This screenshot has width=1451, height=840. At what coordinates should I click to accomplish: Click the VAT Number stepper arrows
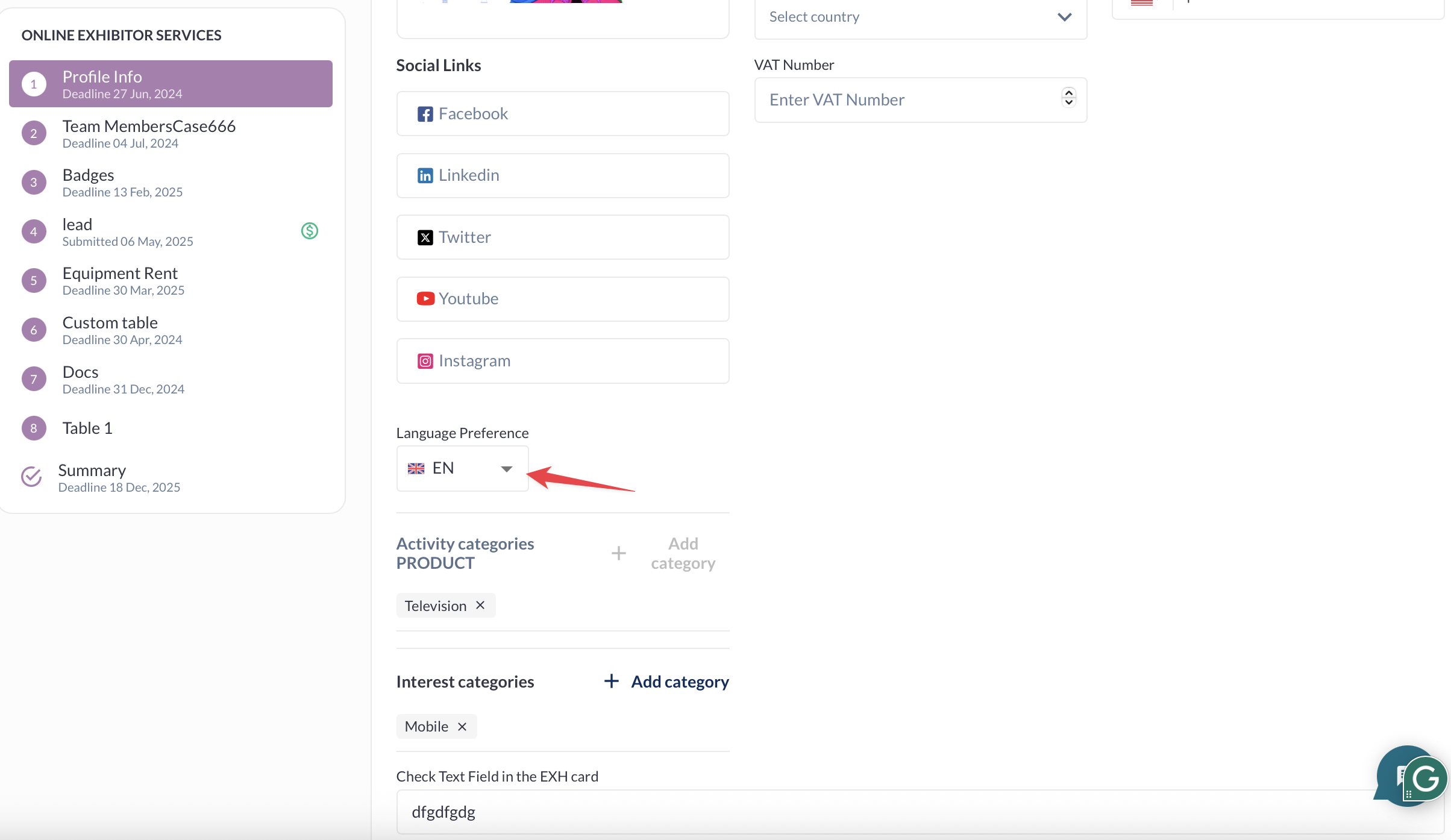coord(1068,97)
